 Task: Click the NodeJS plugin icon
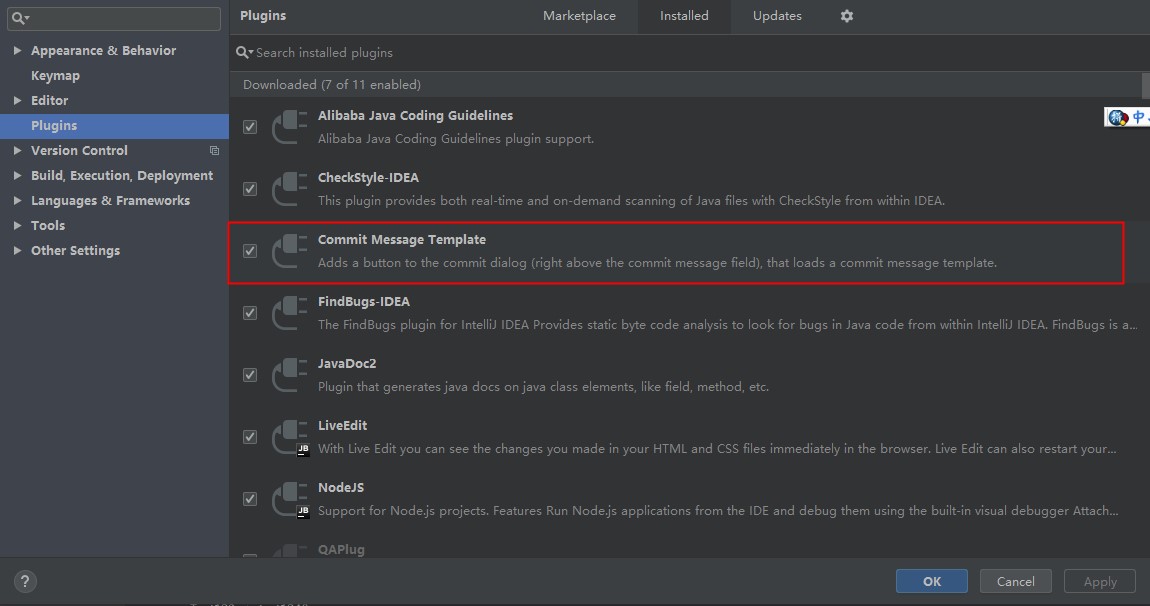click(x=290, y=498)
